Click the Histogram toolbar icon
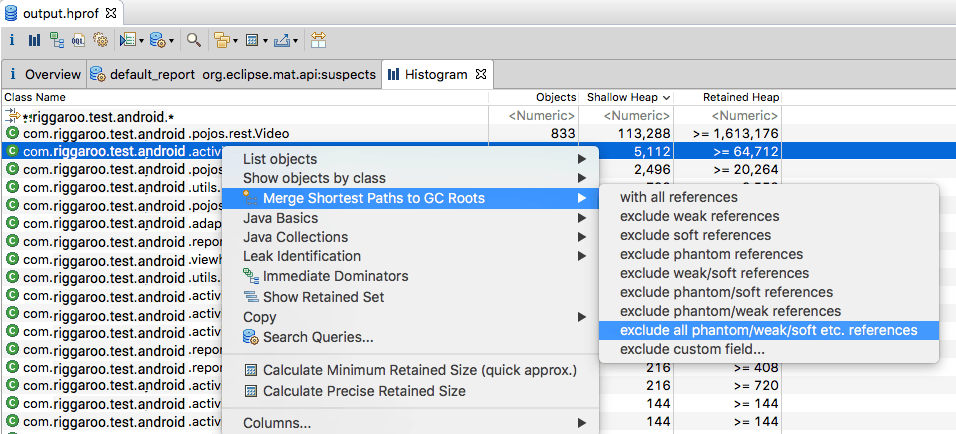The width and height of the screenshot is (956, 434). (35, 40)
